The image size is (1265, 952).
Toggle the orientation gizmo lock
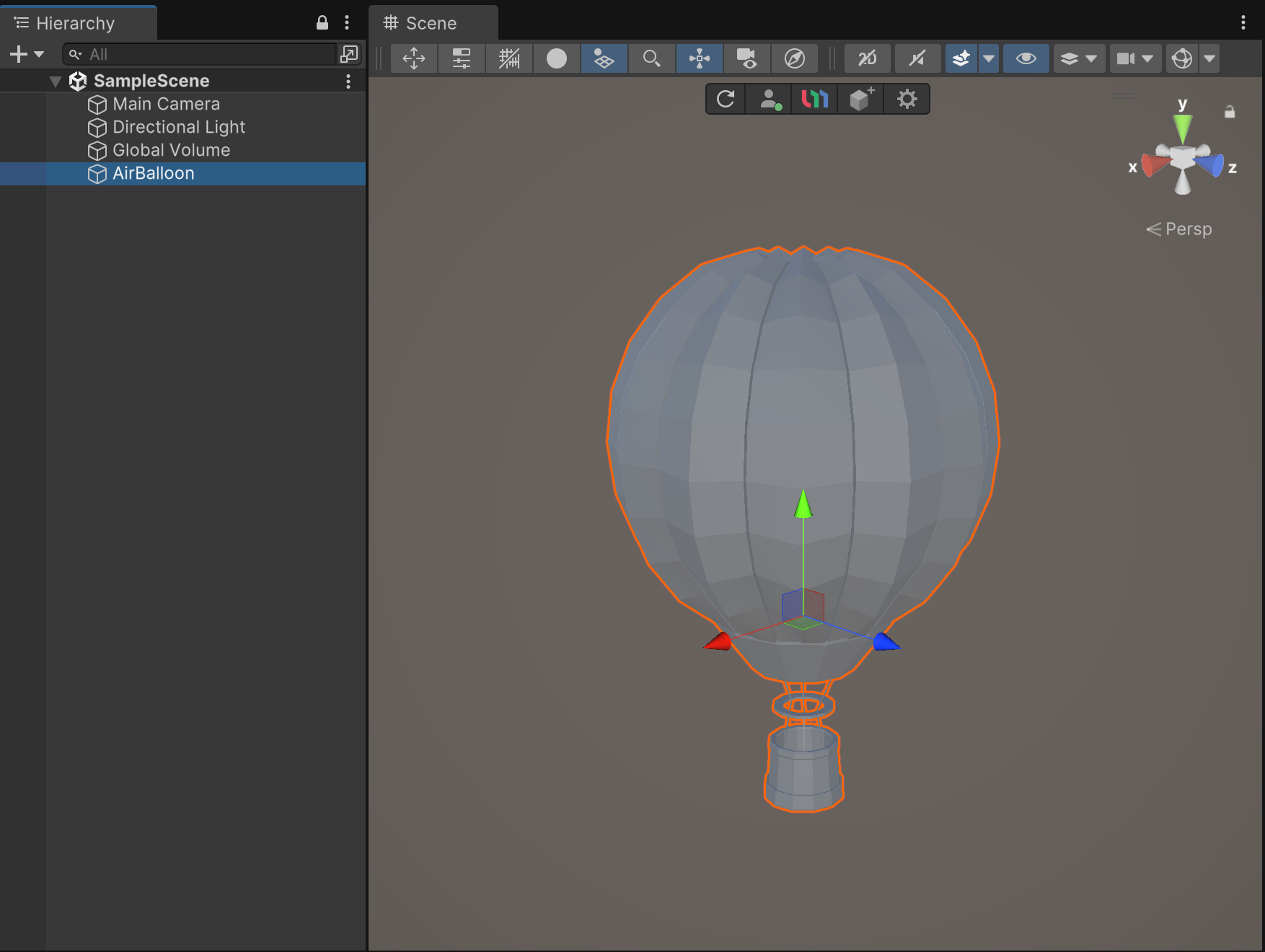coord(1230,112)
